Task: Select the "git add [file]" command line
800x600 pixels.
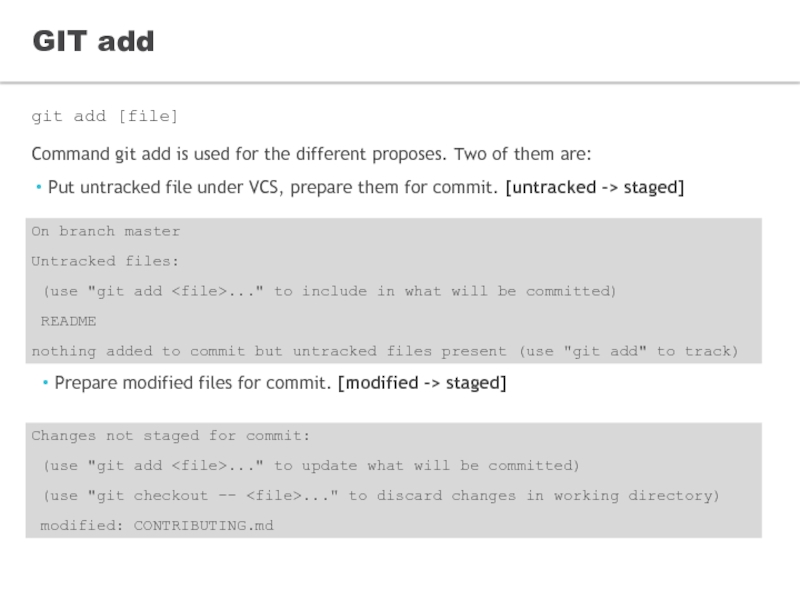Action: pos(105,116)
